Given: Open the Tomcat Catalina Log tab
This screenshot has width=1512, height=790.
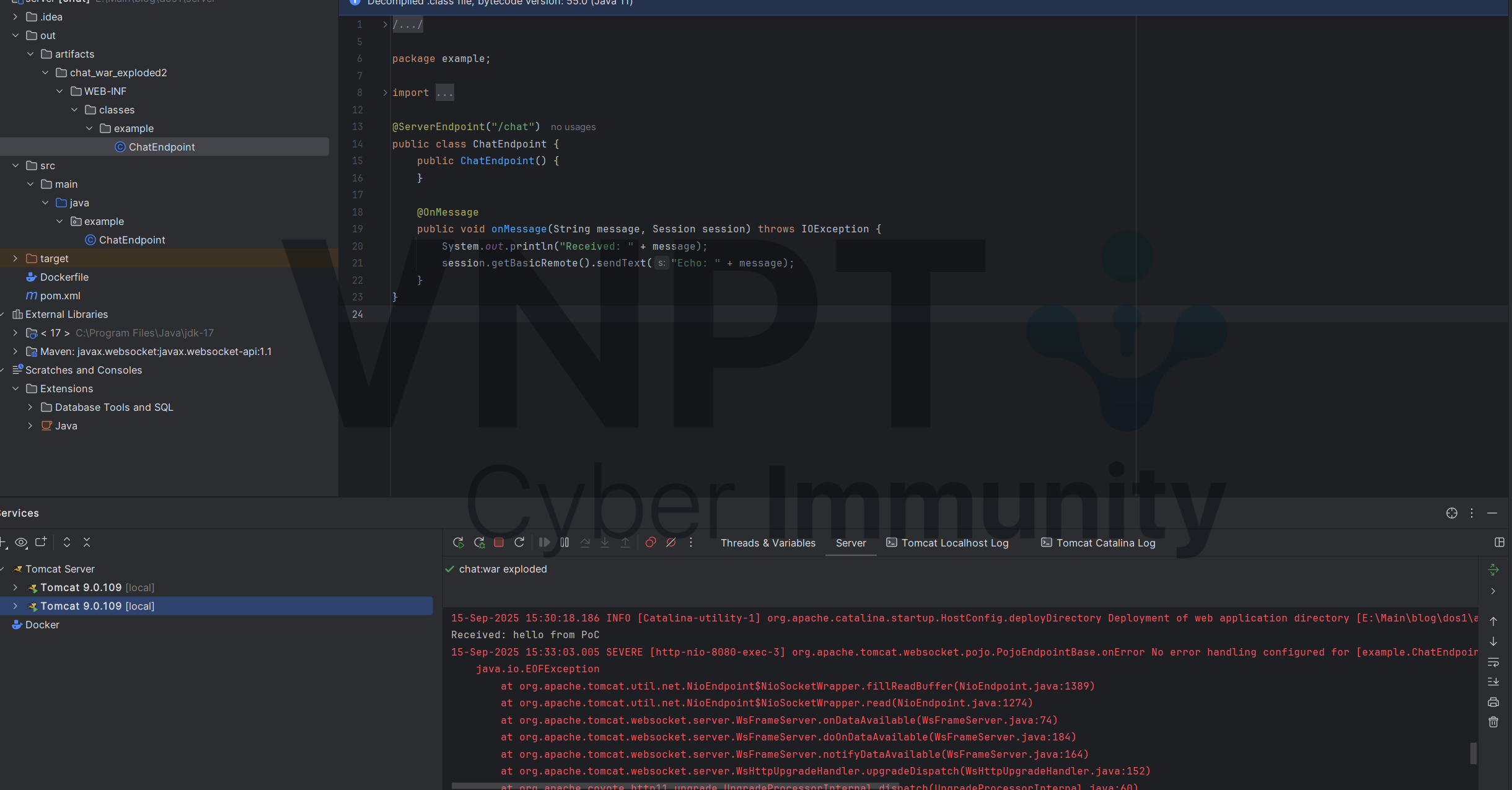Looking at the screenshot, I should (x=1098, y=543).
